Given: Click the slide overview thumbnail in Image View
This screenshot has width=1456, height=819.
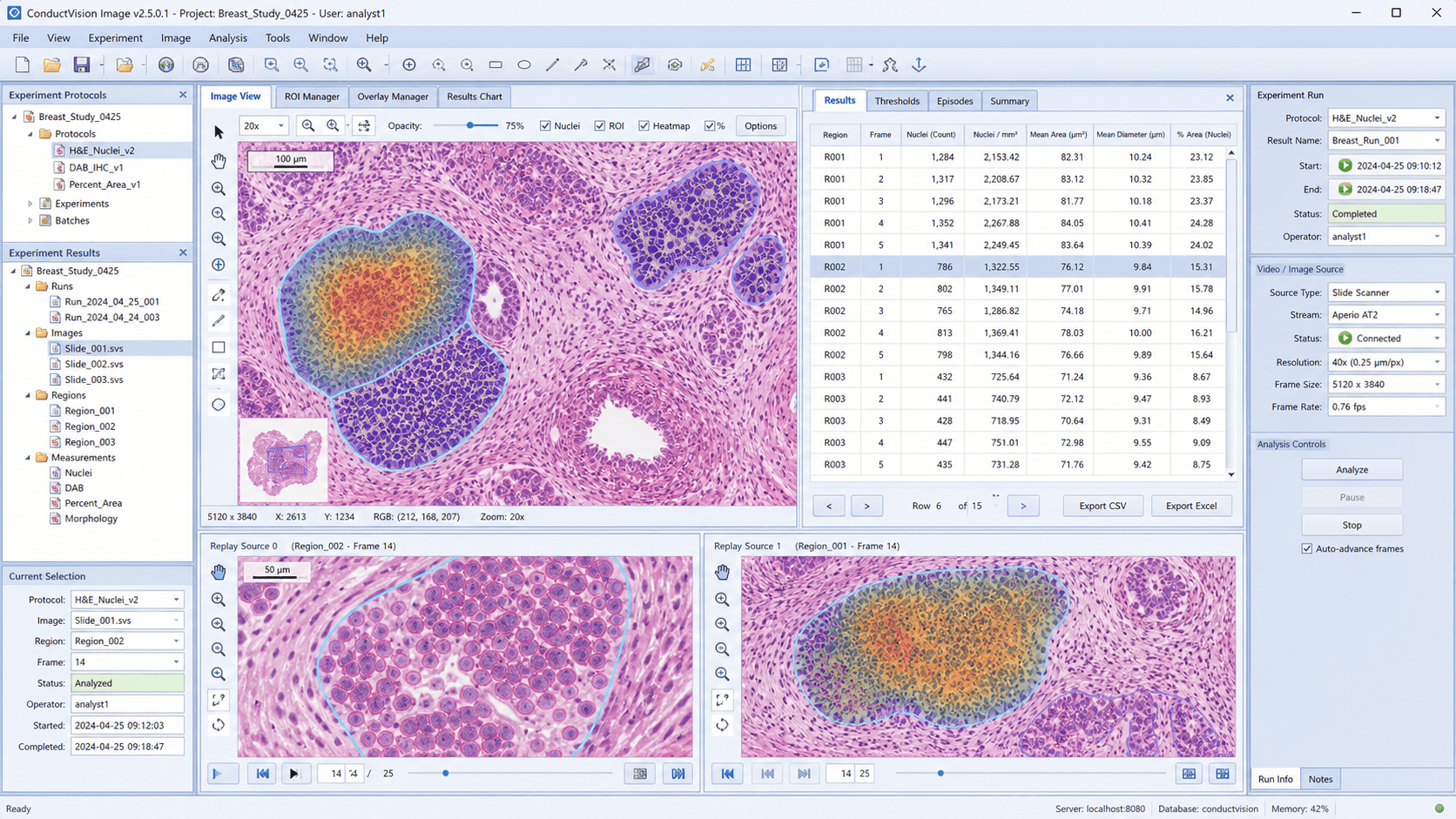Looking at the screenshot, I should pos(284,460).
